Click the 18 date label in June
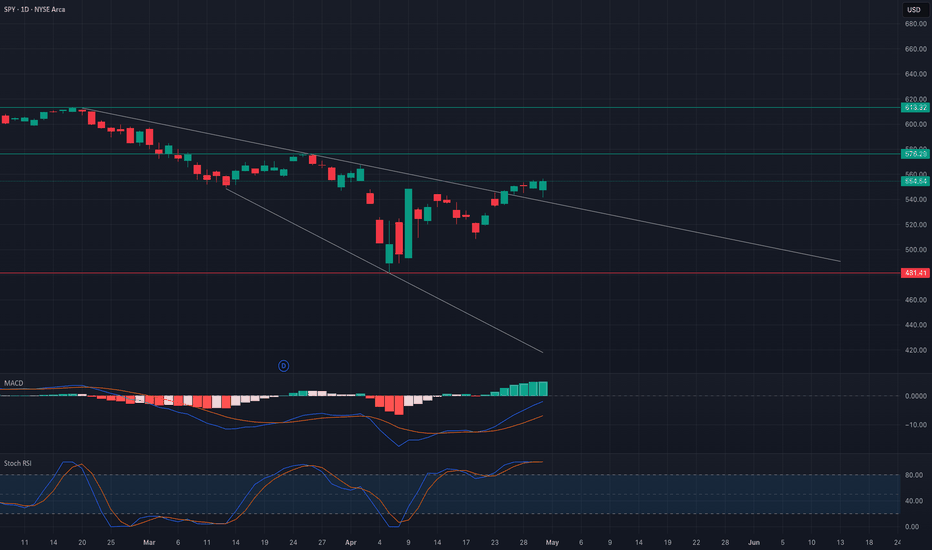932x550 pixels. tap(869, 542)
